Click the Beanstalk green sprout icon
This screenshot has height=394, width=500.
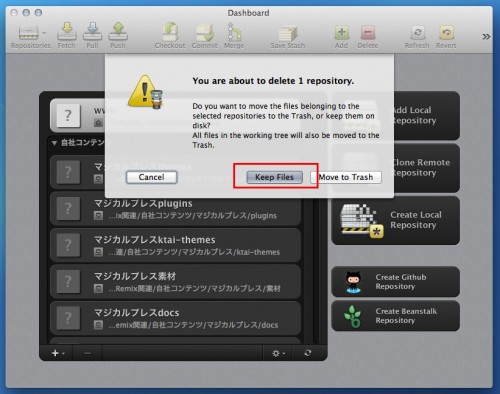tap(353, 316)
